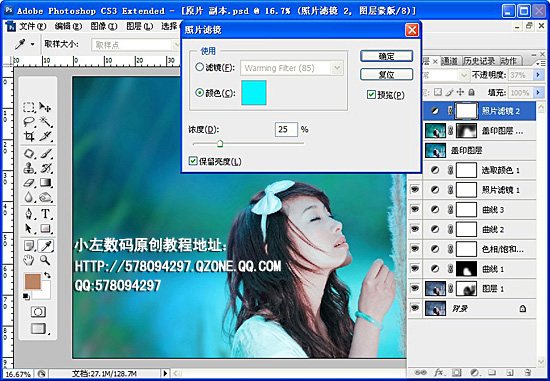This screenshot has height=381, width=550.
Task: Click the 复位 button
Action: (x=386, y=74)
